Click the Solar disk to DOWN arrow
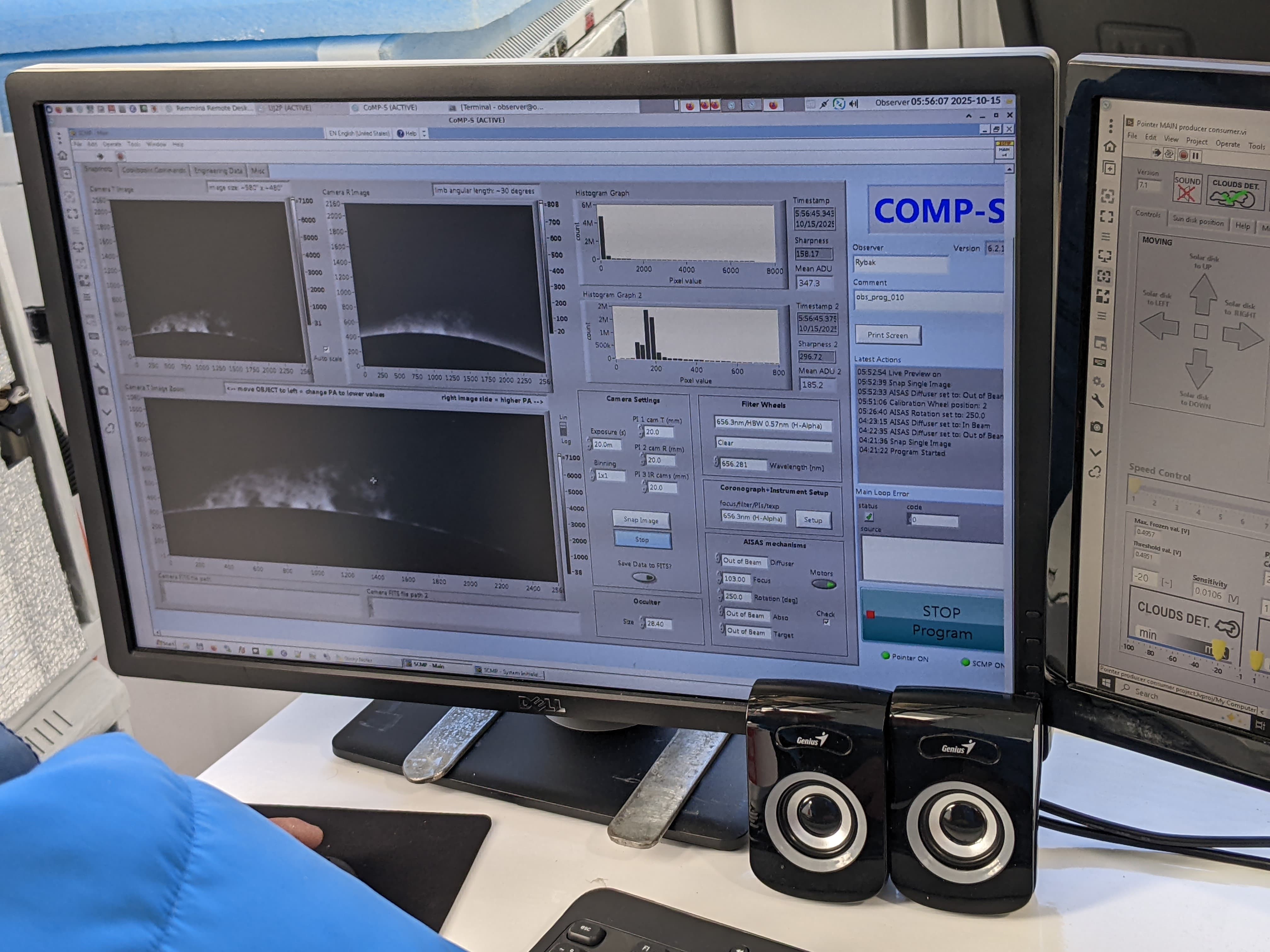 1198,368
